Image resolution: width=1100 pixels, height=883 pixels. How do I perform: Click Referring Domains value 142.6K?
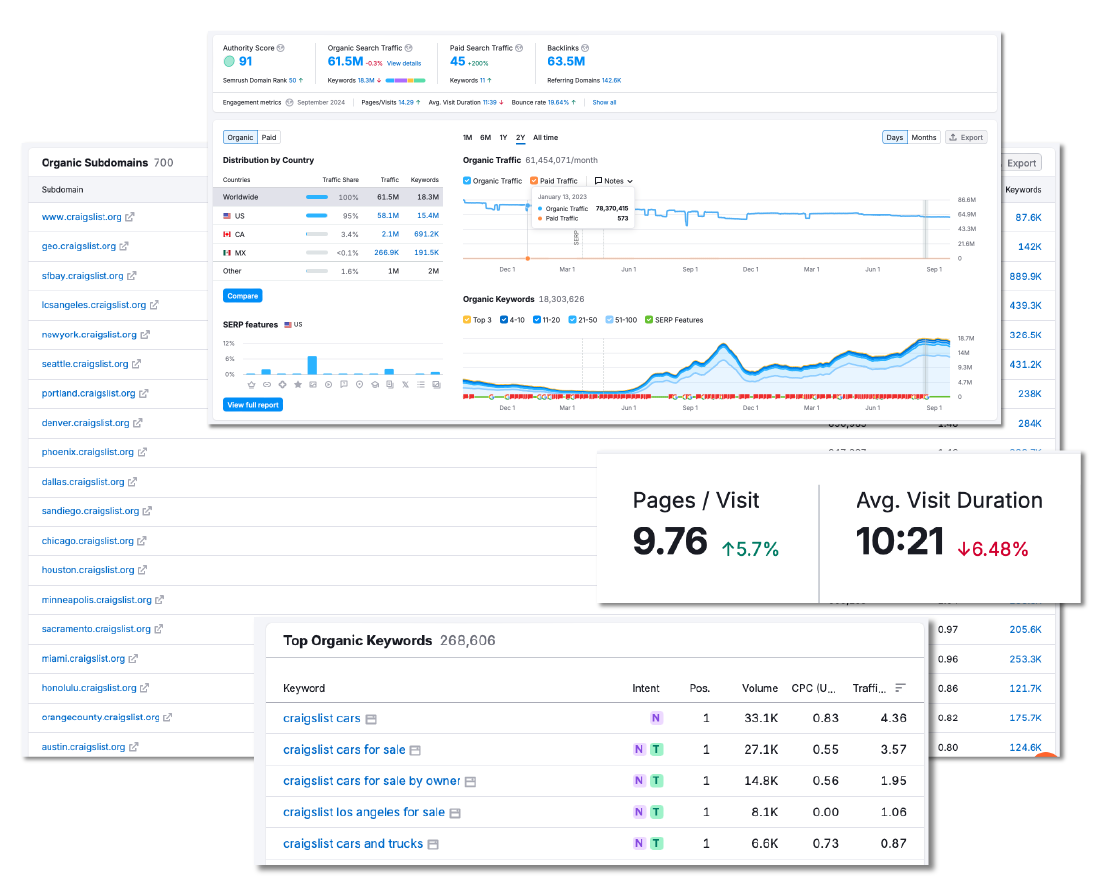[x=611, y=81]
